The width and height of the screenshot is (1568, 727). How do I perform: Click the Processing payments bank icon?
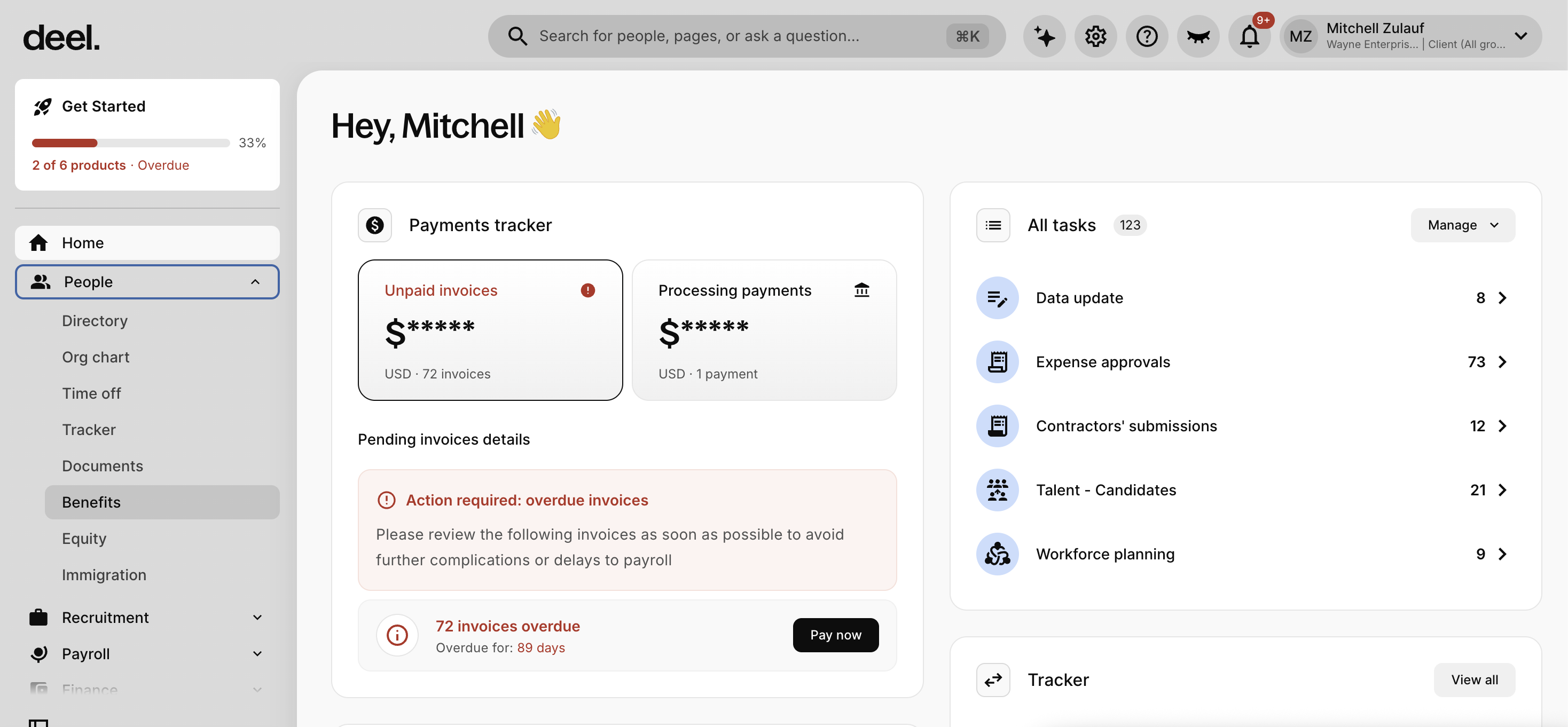pos(861,290)
